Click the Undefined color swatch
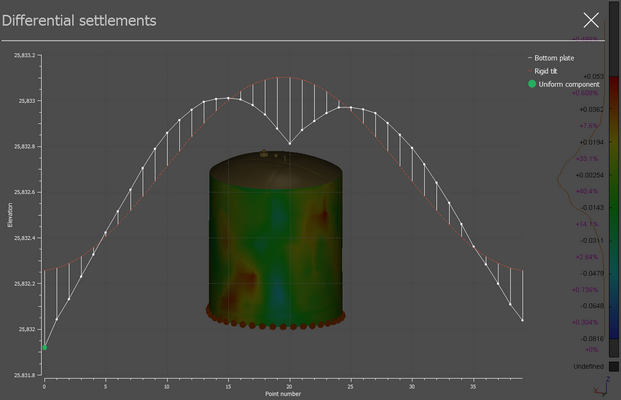The width and height of the screenshot is (621, 400). pyautogui.click(x=613, y=367)
